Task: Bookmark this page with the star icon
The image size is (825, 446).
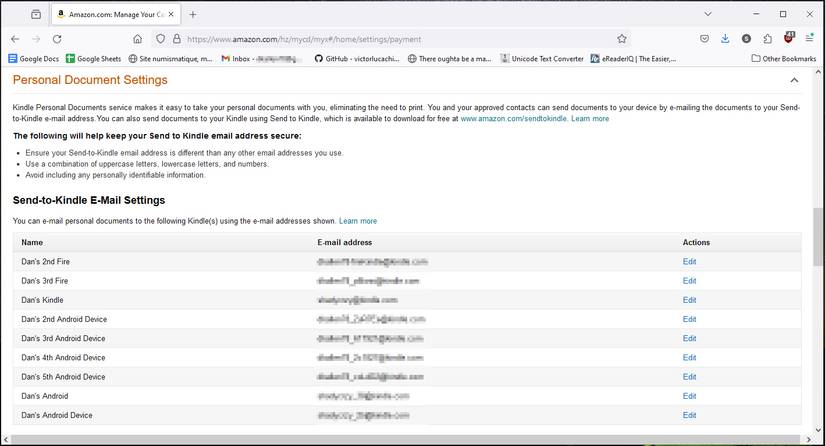Action: pyautogui.click(x=621, y=39)
